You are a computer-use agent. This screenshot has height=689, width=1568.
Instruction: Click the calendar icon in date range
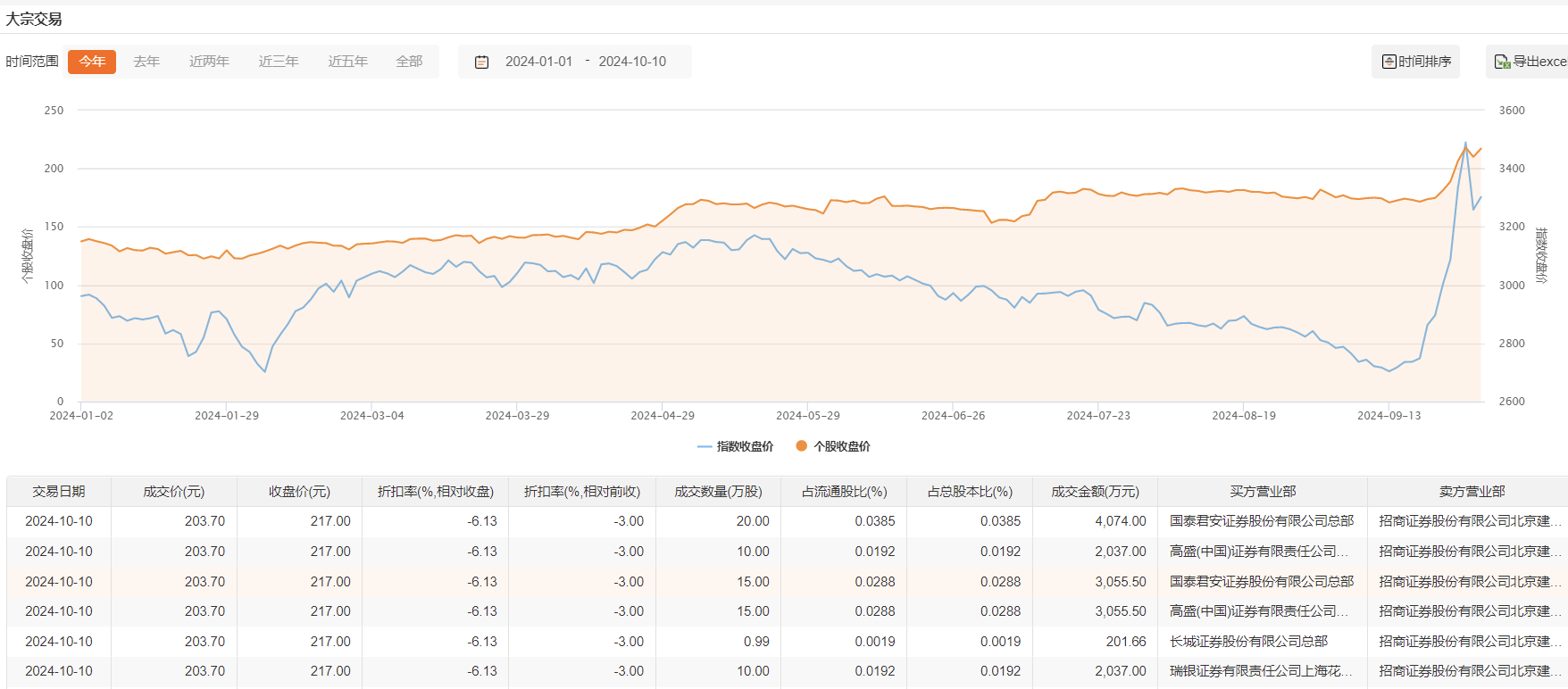coord(481,62)
